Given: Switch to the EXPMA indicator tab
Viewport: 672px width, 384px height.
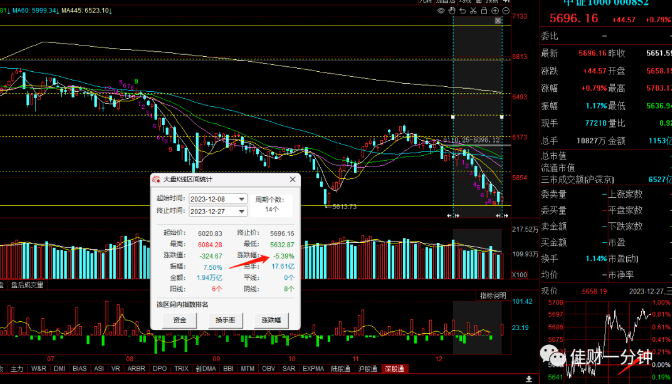Looking at the screenshot, I should (314, 369).
